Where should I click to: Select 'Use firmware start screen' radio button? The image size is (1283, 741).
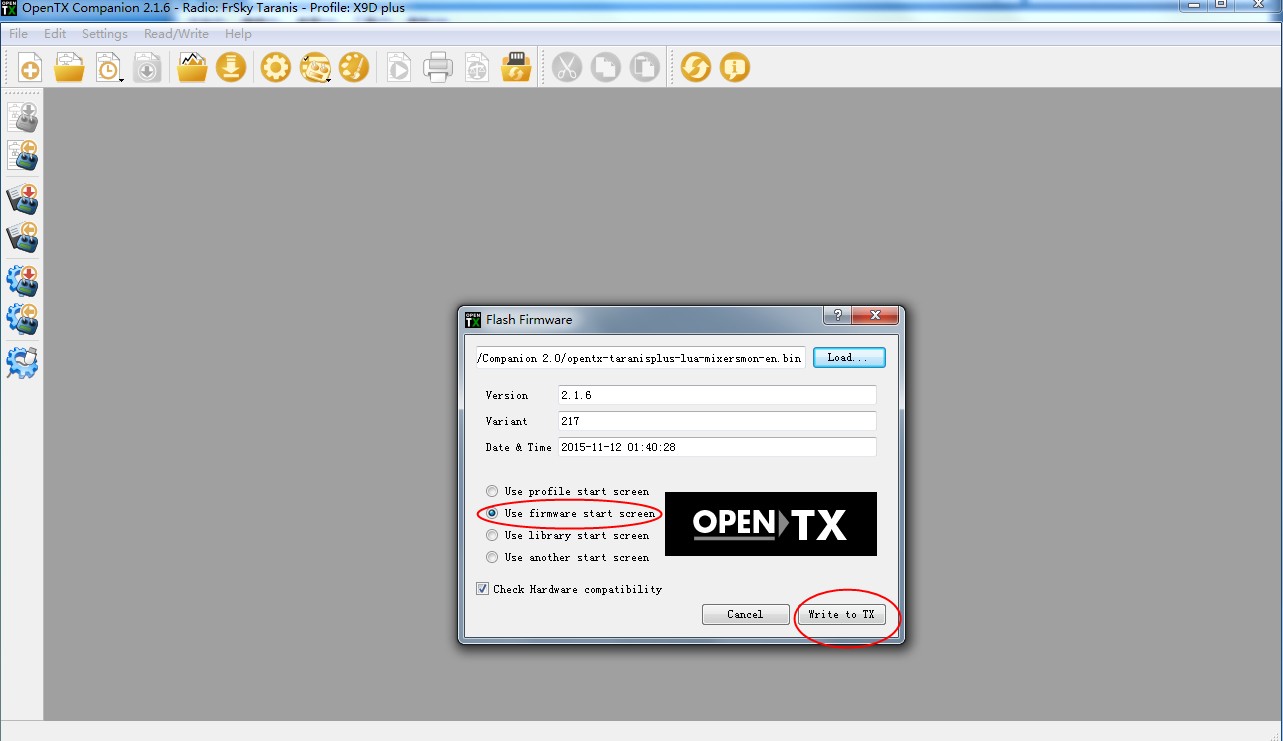pos(491,513)
